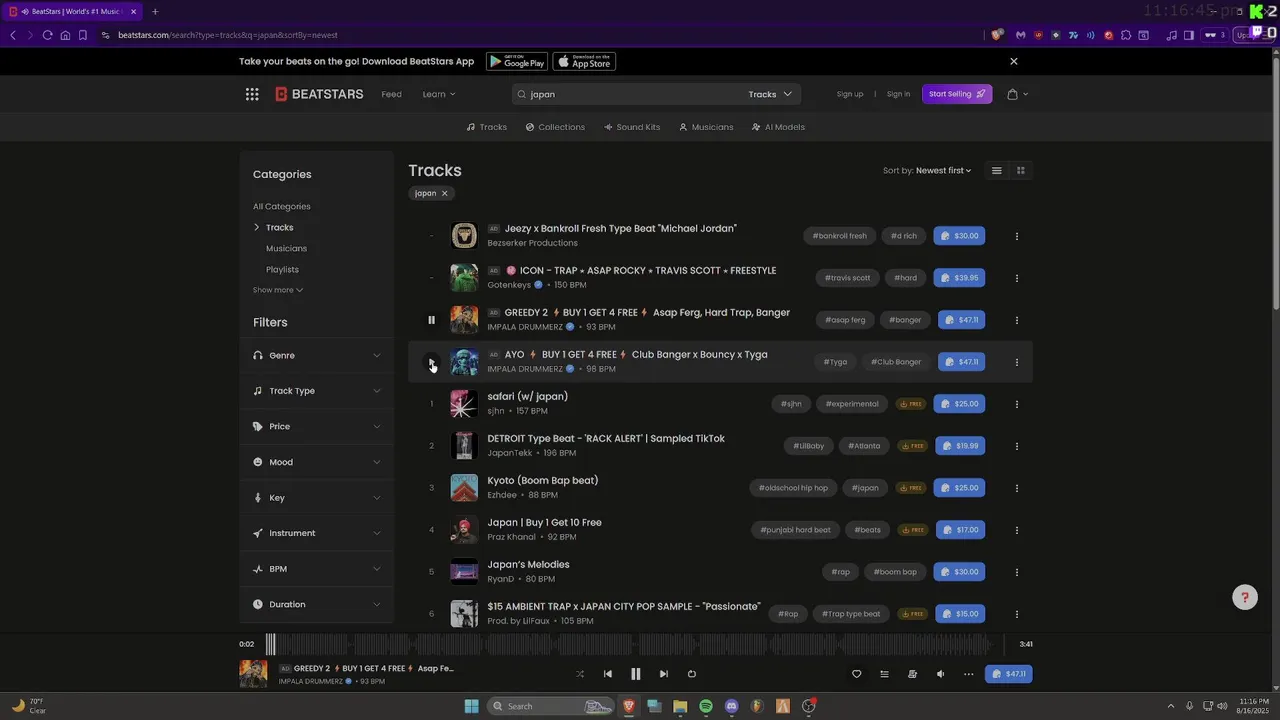
Task: Open the Google Play download badge
Action: click(x=517, y=61)
